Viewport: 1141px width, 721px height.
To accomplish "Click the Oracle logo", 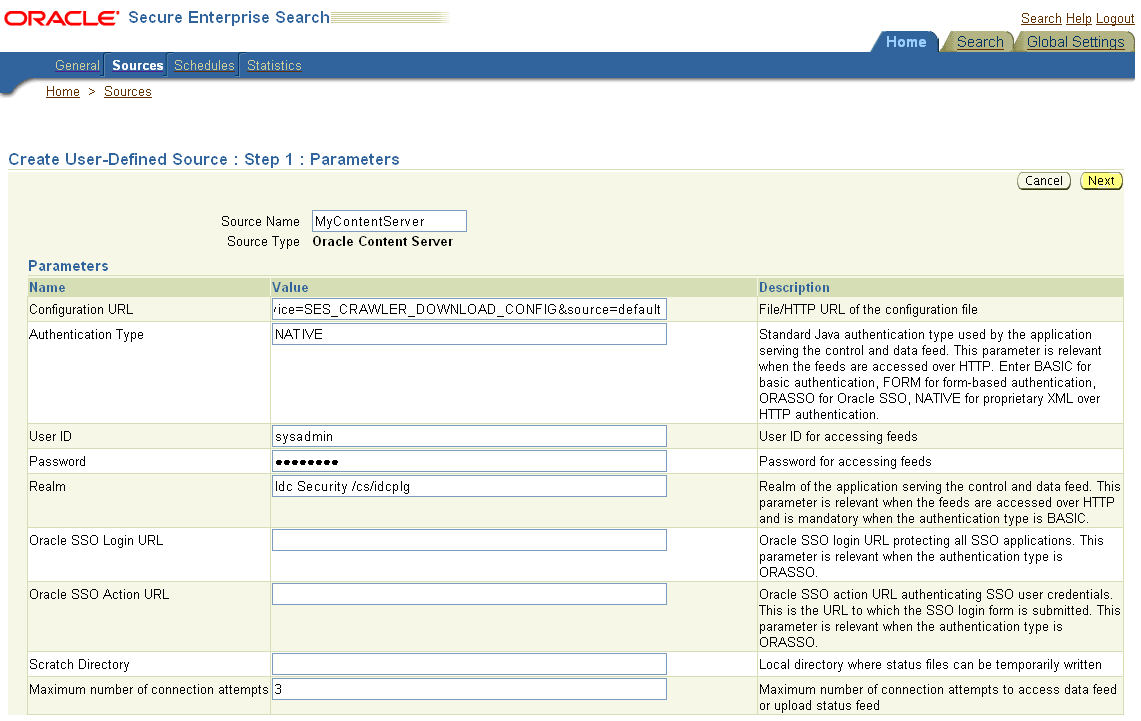I will click(x=60, y=17).
